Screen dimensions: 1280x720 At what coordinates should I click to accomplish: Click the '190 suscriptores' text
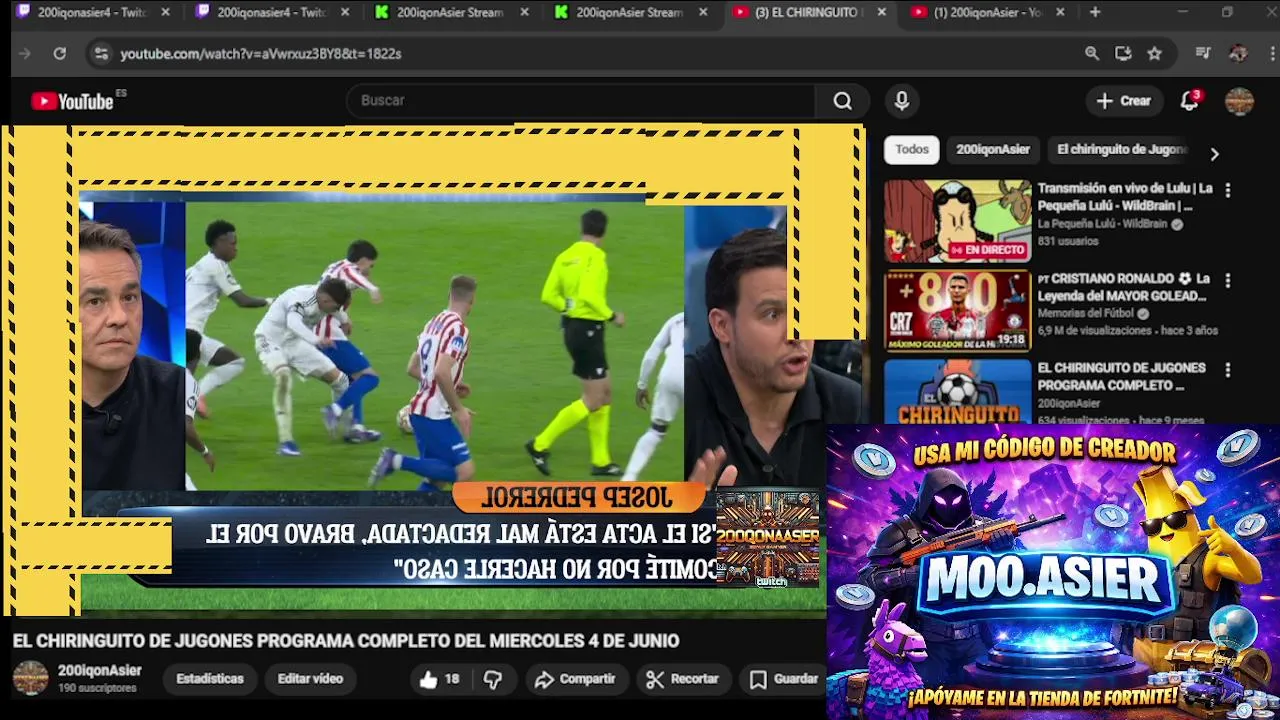97,688
